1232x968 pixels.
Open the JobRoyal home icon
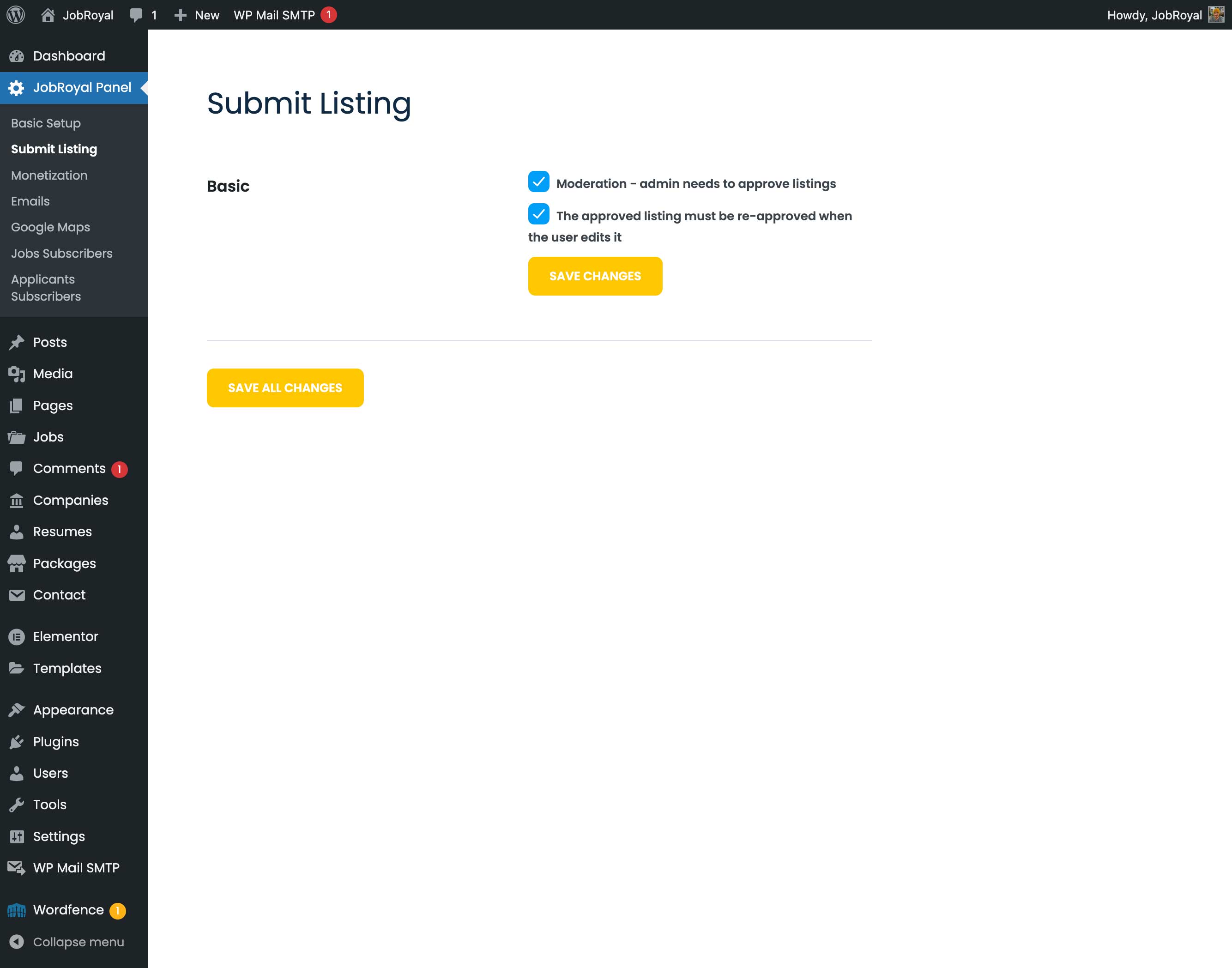tap(48, 15)
